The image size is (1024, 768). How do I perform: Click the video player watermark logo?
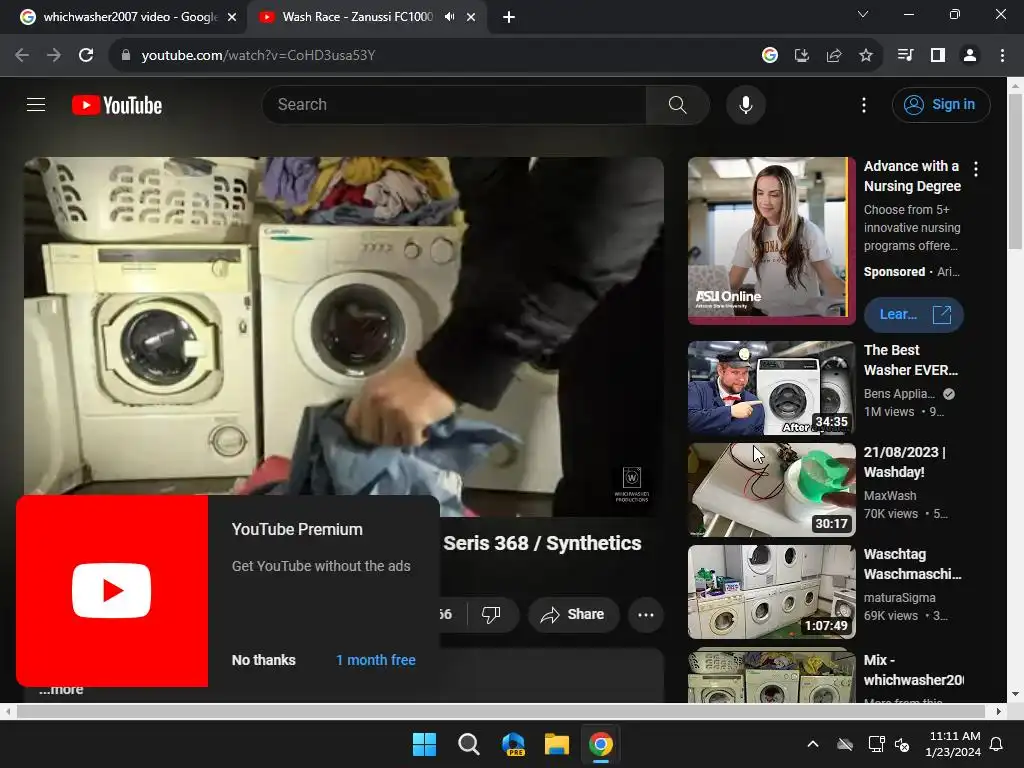632,484
